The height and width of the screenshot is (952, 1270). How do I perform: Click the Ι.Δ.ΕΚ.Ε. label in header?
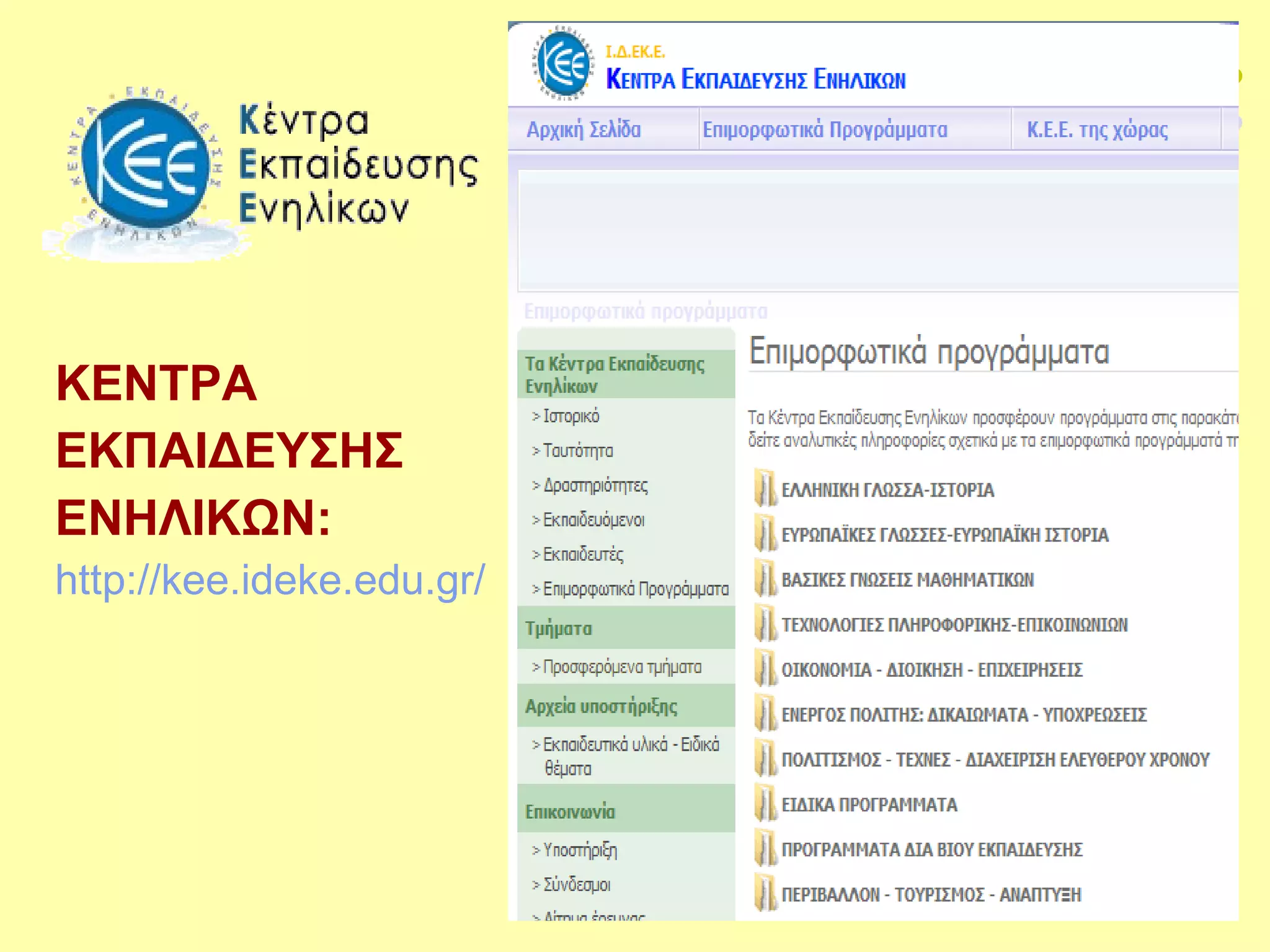(x=635, y=51)
